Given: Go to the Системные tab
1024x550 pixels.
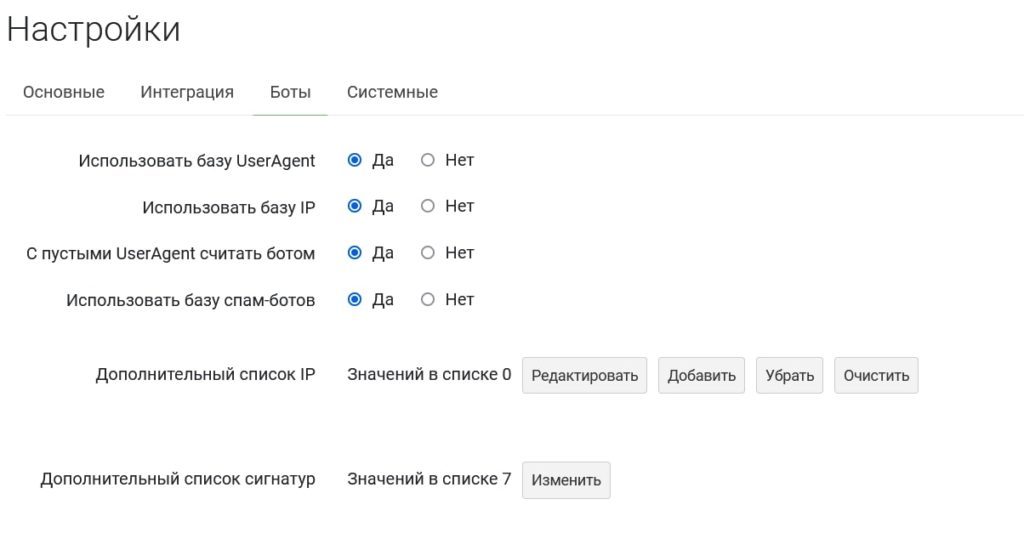Looking at the screenshot, I should (392, 92).
